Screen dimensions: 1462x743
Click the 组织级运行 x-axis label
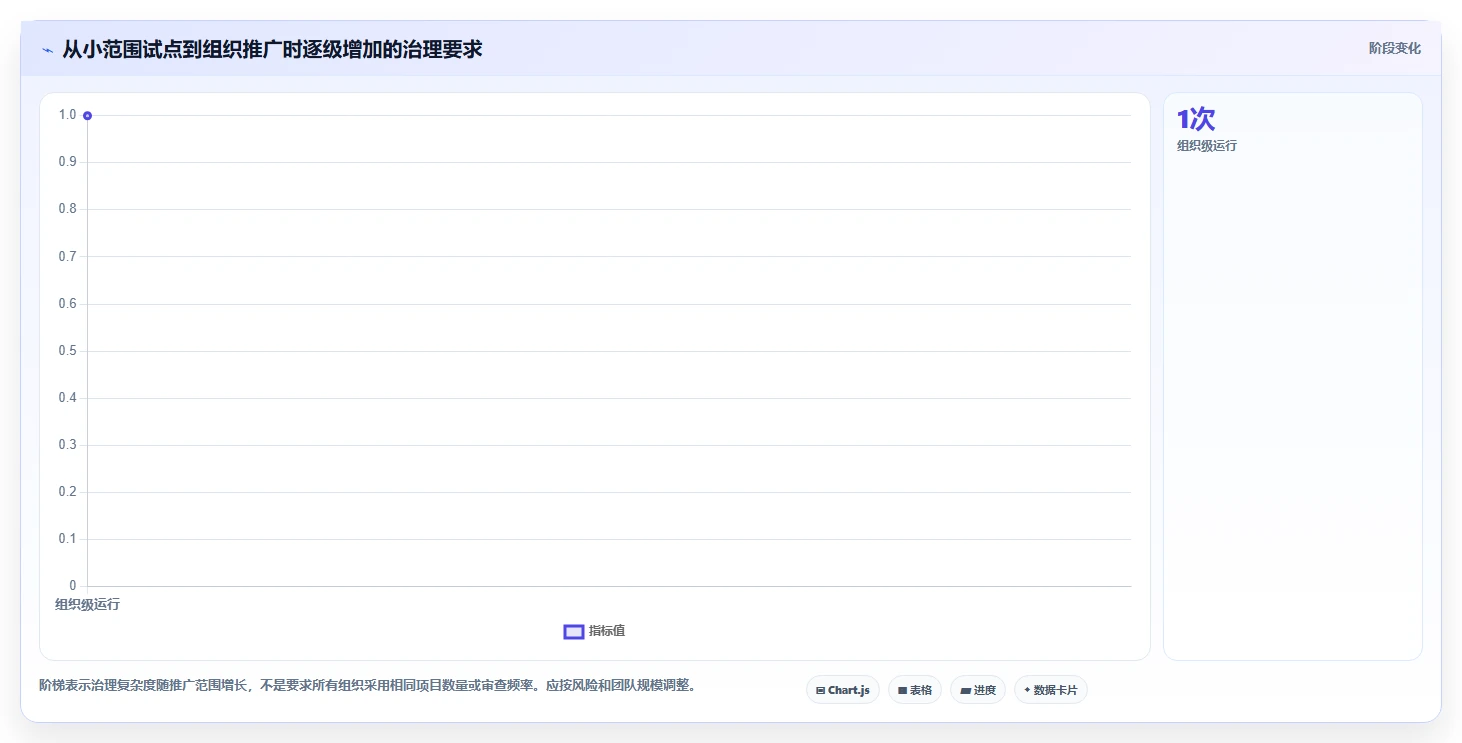pos(87,604)
